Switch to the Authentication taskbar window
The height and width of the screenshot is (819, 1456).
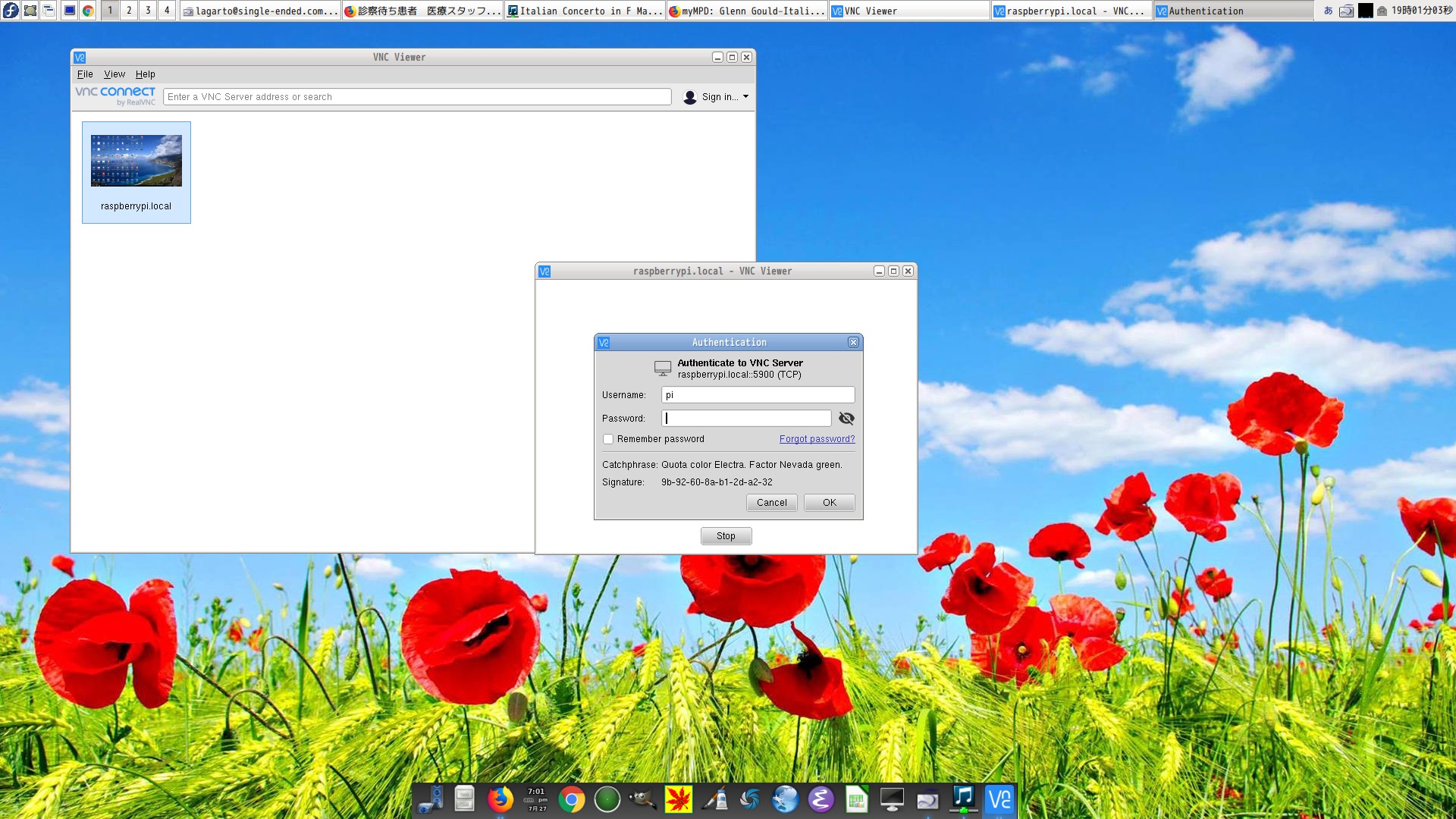1228,11
